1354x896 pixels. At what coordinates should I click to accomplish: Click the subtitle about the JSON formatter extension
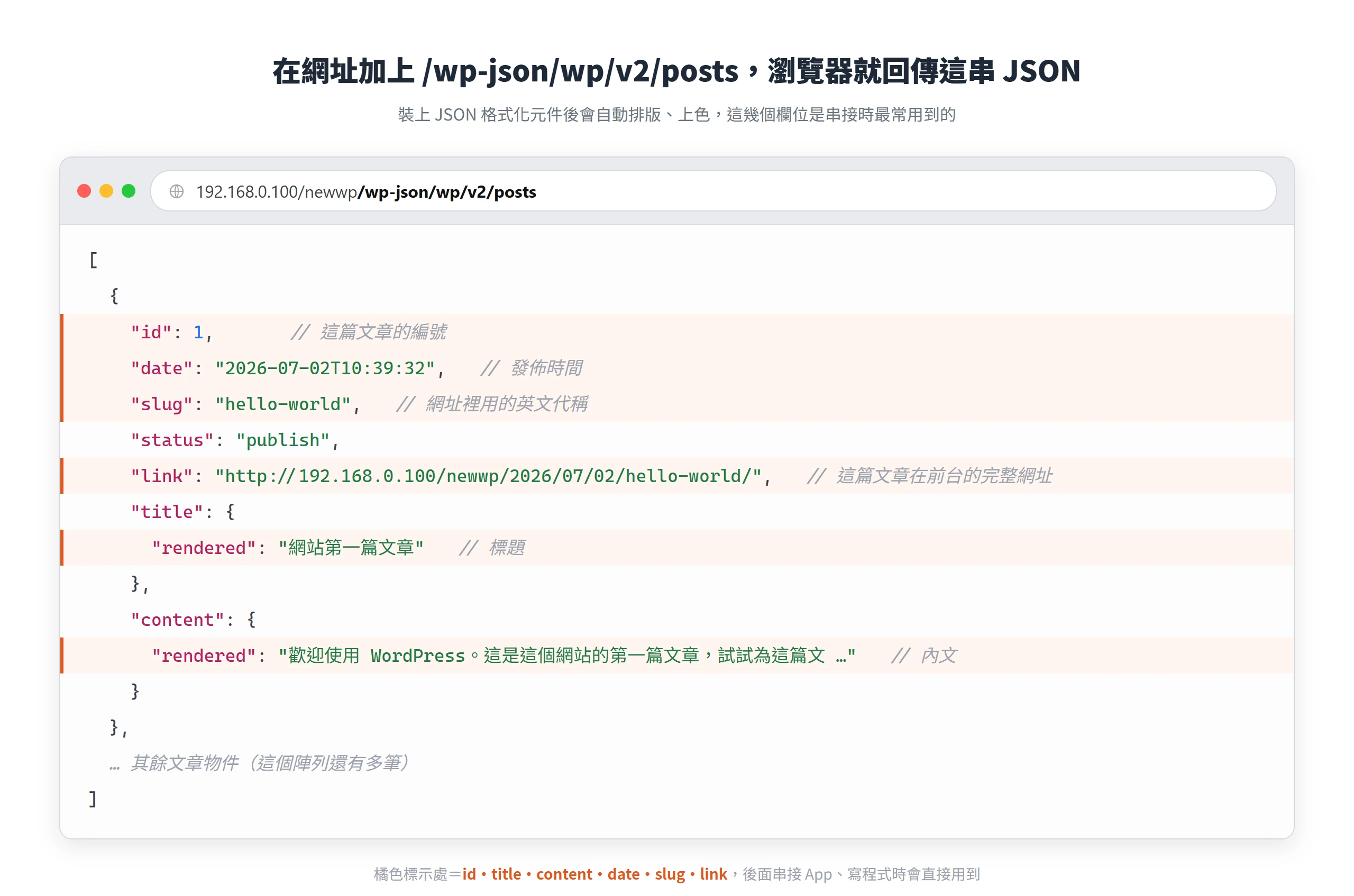[x=676, y=114]
